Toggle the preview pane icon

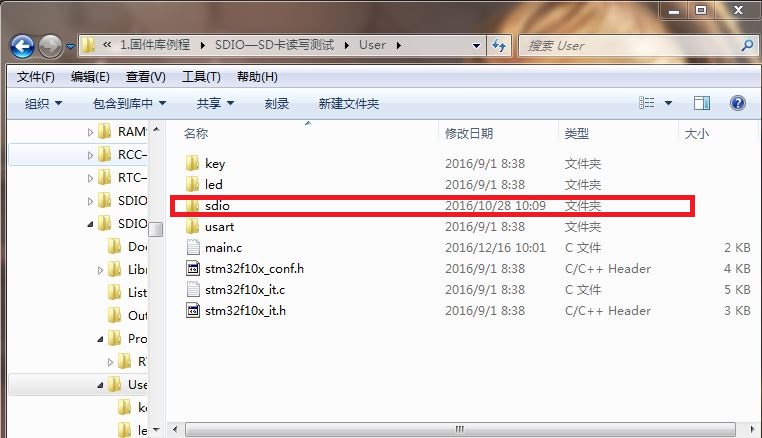click(x=701, y=103)
